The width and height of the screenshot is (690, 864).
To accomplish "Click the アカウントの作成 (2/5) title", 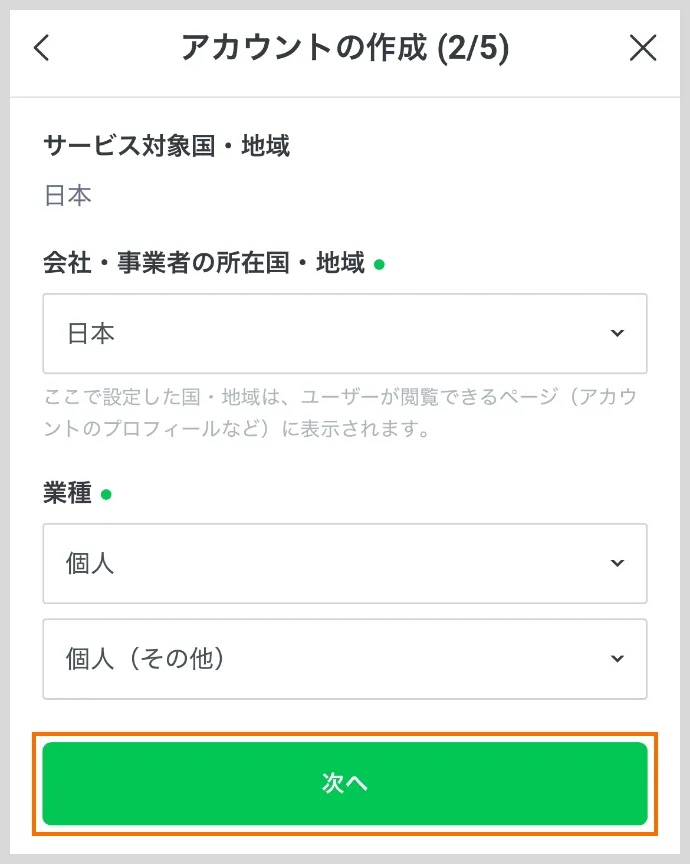I will (345, 47).
